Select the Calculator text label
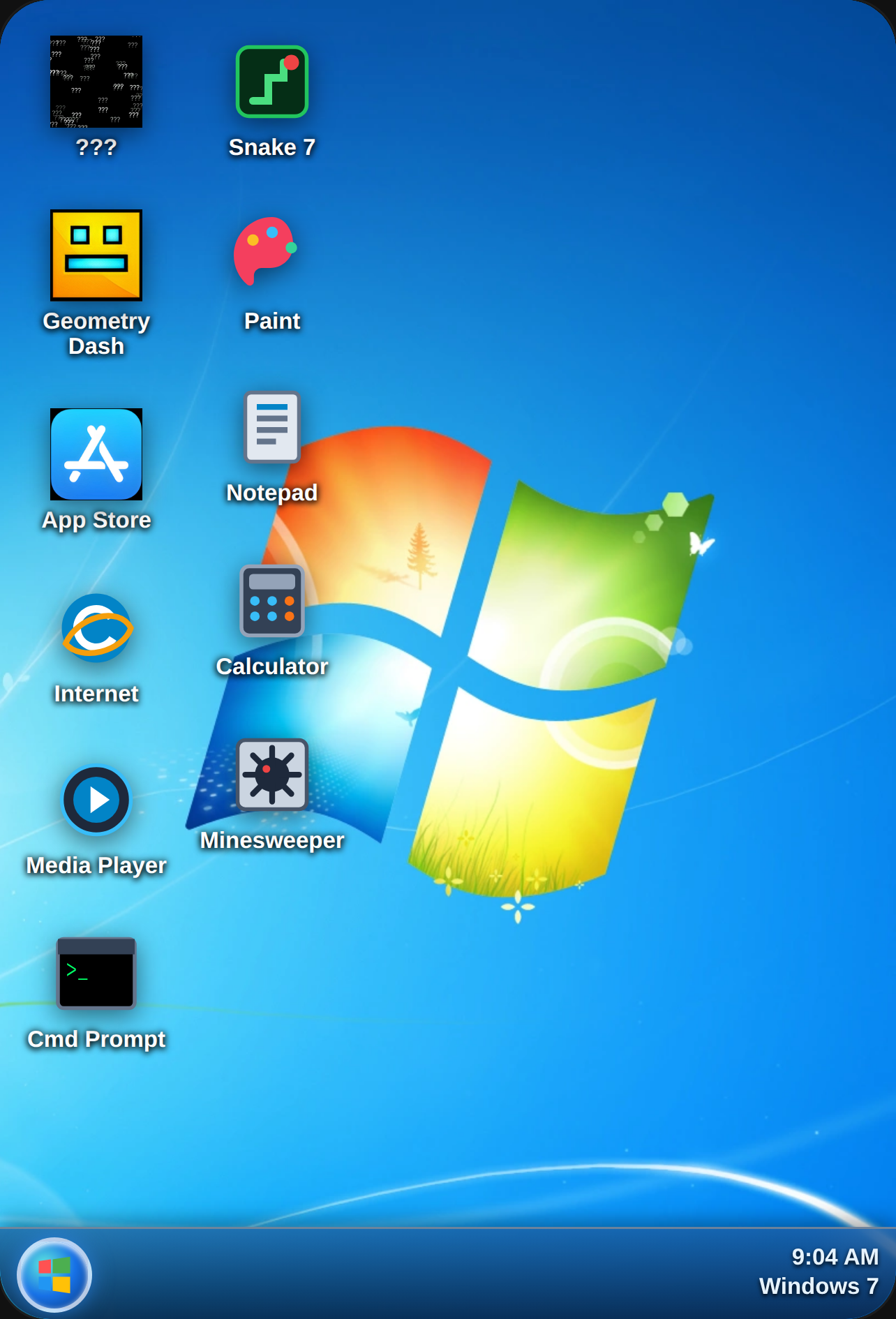This screenshot has height=1319, width=896. tap(272, 666)
